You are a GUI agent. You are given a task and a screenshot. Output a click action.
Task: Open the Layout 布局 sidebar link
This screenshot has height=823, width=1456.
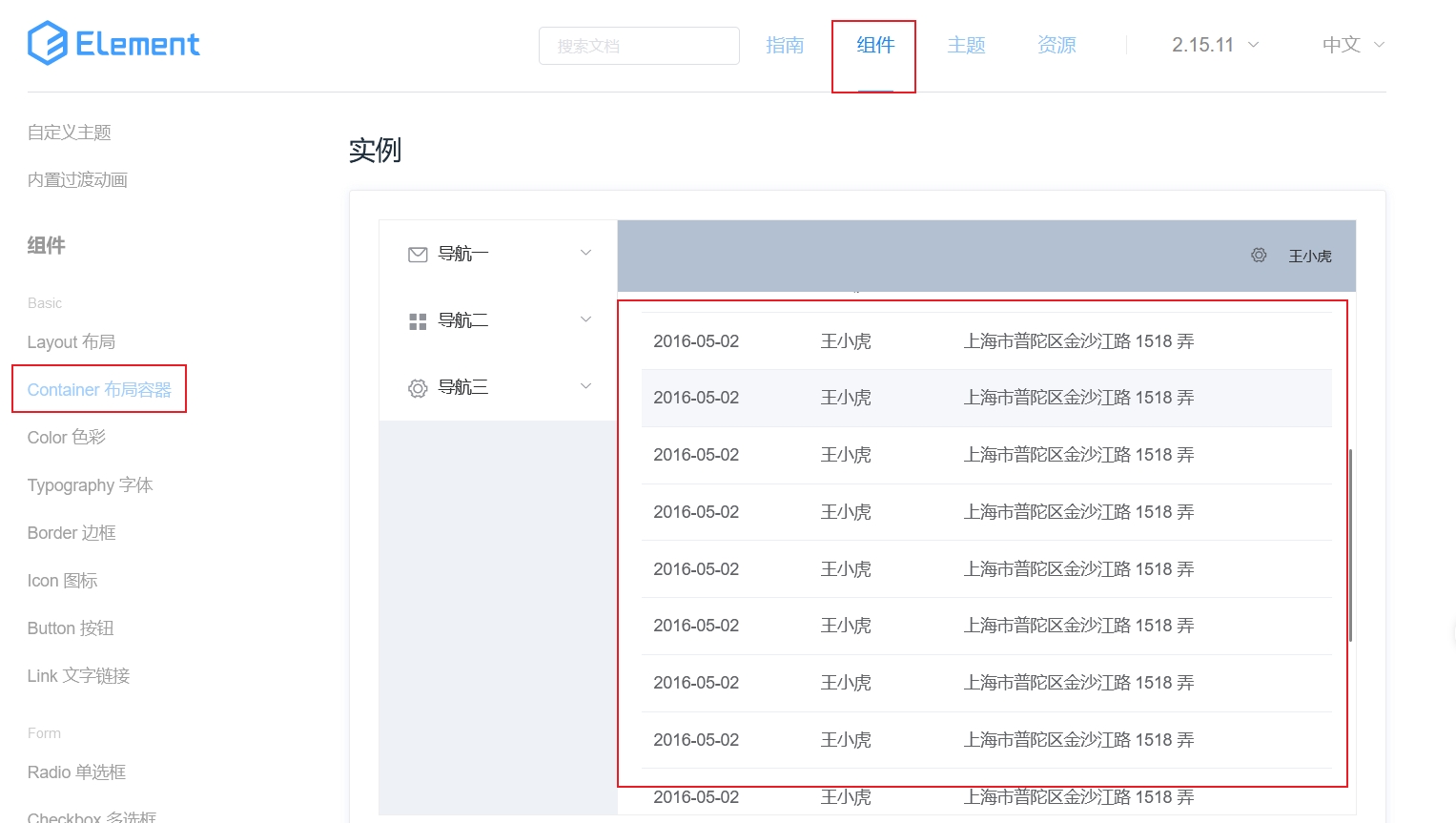[72, 342]
